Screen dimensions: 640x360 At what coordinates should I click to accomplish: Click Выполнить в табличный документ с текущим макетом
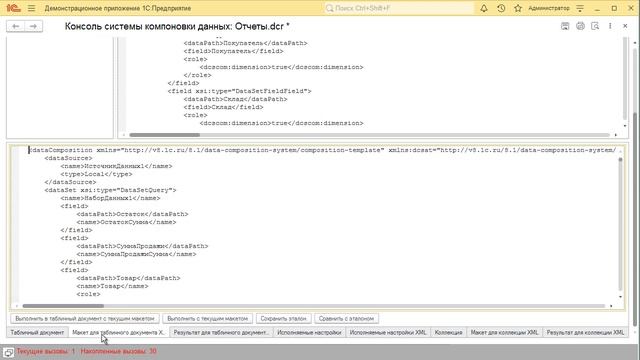coord(85,318)
